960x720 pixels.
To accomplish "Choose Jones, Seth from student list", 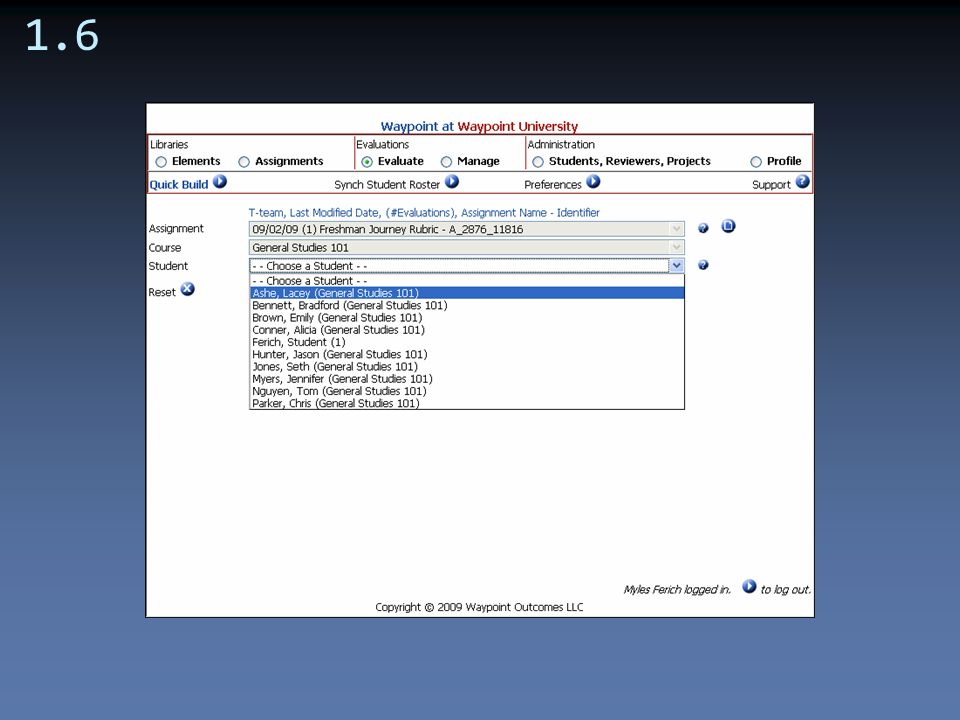I will [x=467, y=366].
